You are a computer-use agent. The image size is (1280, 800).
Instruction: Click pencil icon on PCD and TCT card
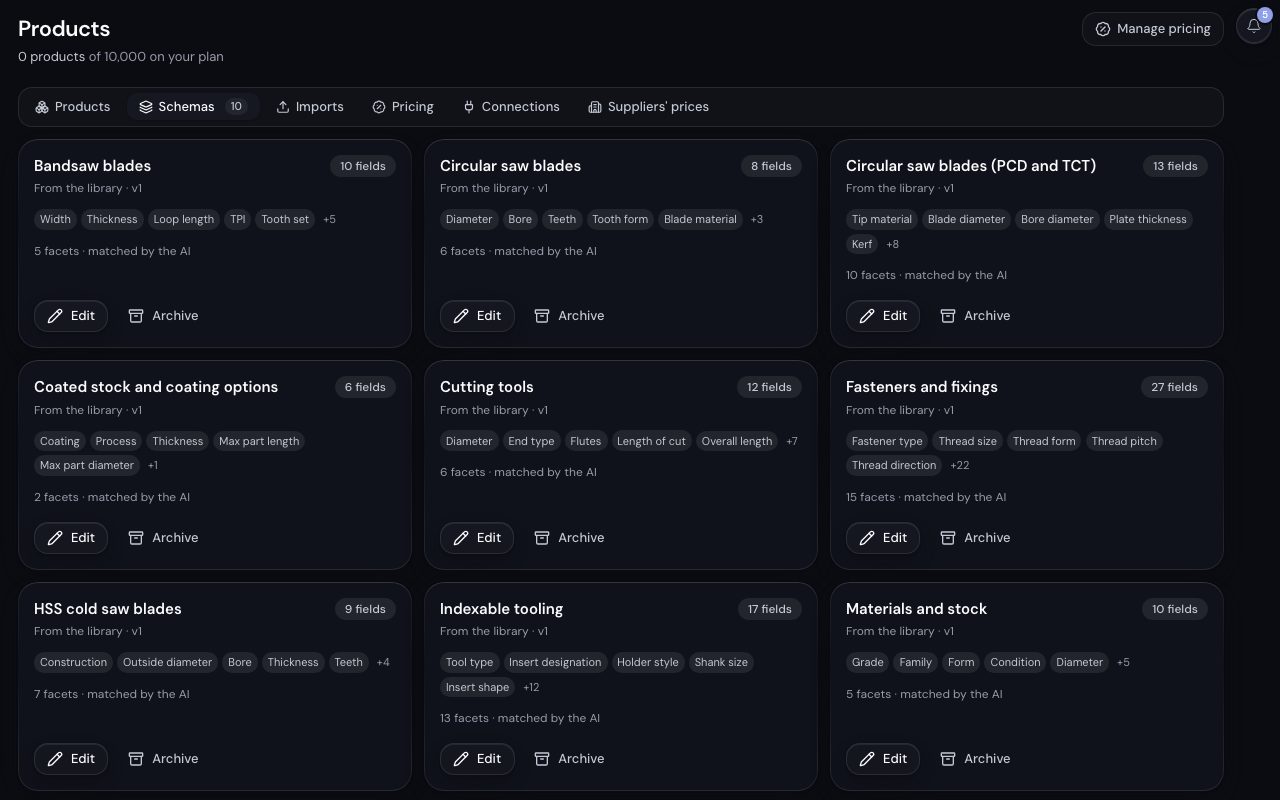868,316
